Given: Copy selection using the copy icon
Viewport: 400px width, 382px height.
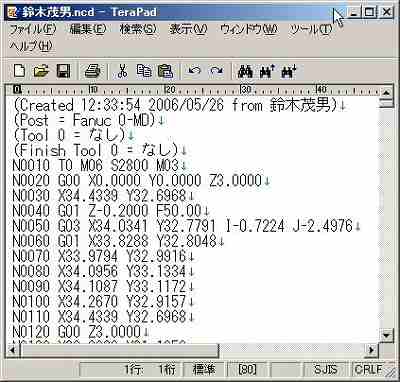Looking at the screenshot, I should click(144, 71).
